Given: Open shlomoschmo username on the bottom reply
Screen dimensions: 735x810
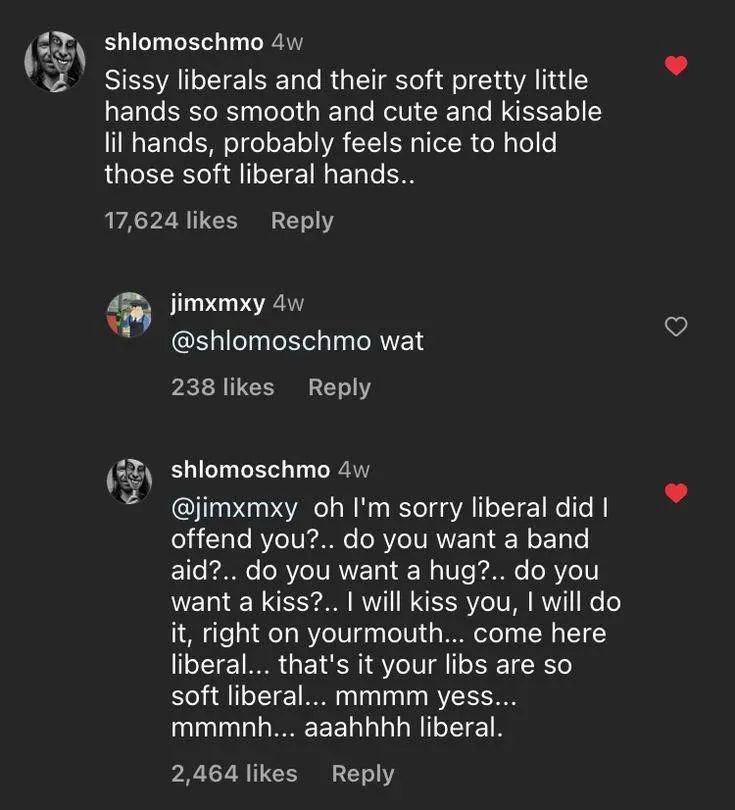Looking at the screenshot, I should click(250, 469).
